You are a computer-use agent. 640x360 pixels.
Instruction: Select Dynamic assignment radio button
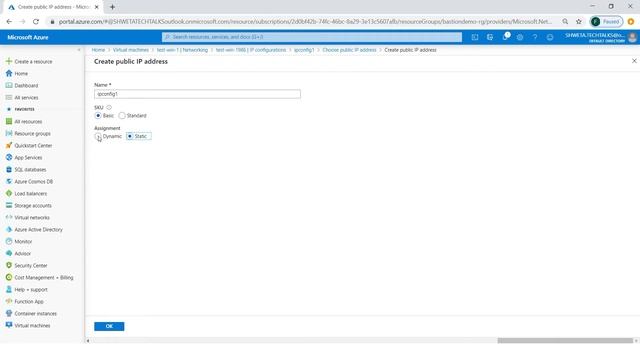pyautogui.click(x=98, y=136)
